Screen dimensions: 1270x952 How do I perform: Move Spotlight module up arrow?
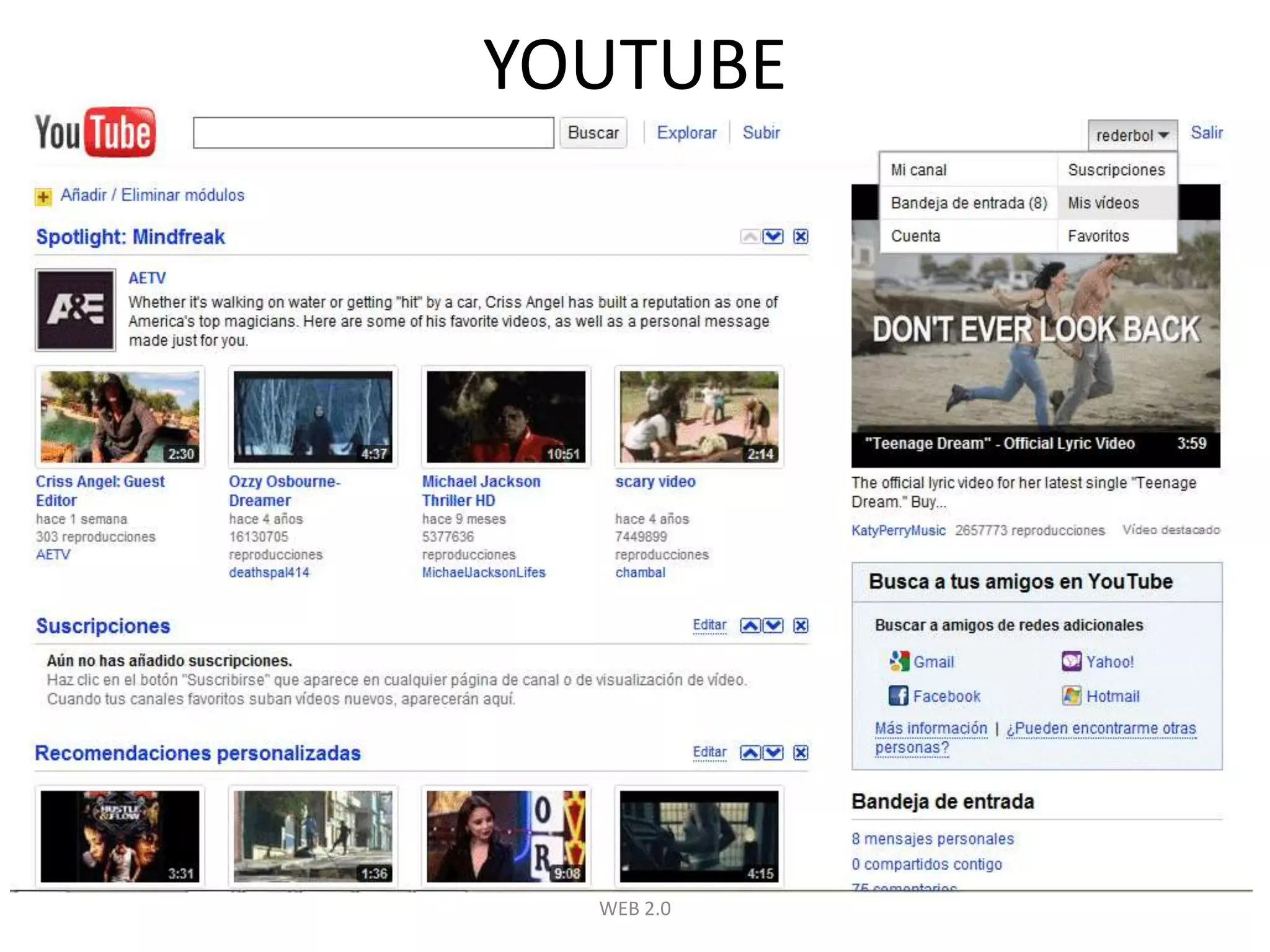click(x=750, y=236)
